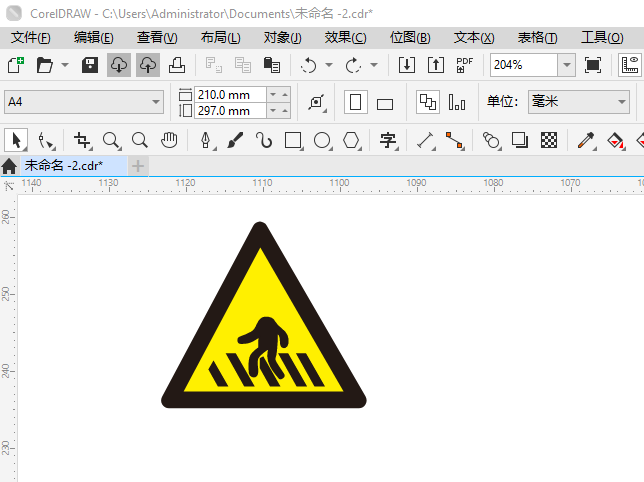Click the Redo arrow icon
The width and height of the screenshot is (644, 482).
353,65
